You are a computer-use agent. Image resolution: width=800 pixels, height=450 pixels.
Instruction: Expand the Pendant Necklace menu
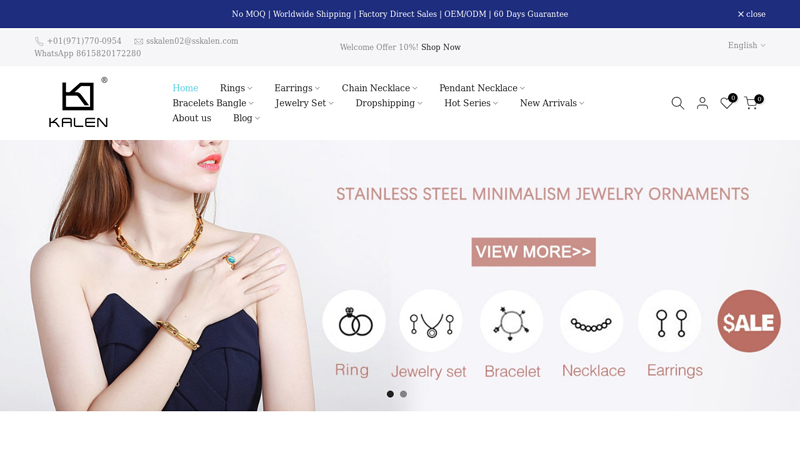pos(482,88)
